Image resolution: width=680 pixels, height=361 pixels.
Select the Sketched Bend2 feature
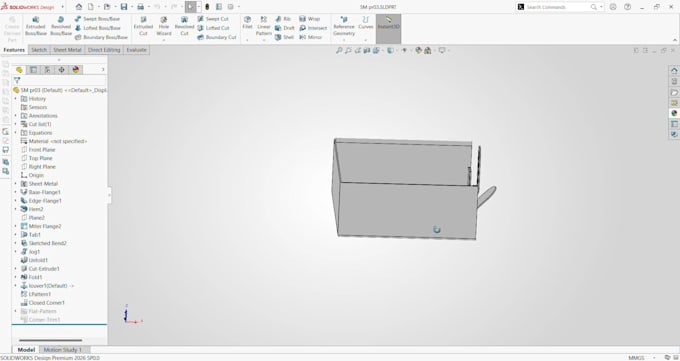click(44, 243)
